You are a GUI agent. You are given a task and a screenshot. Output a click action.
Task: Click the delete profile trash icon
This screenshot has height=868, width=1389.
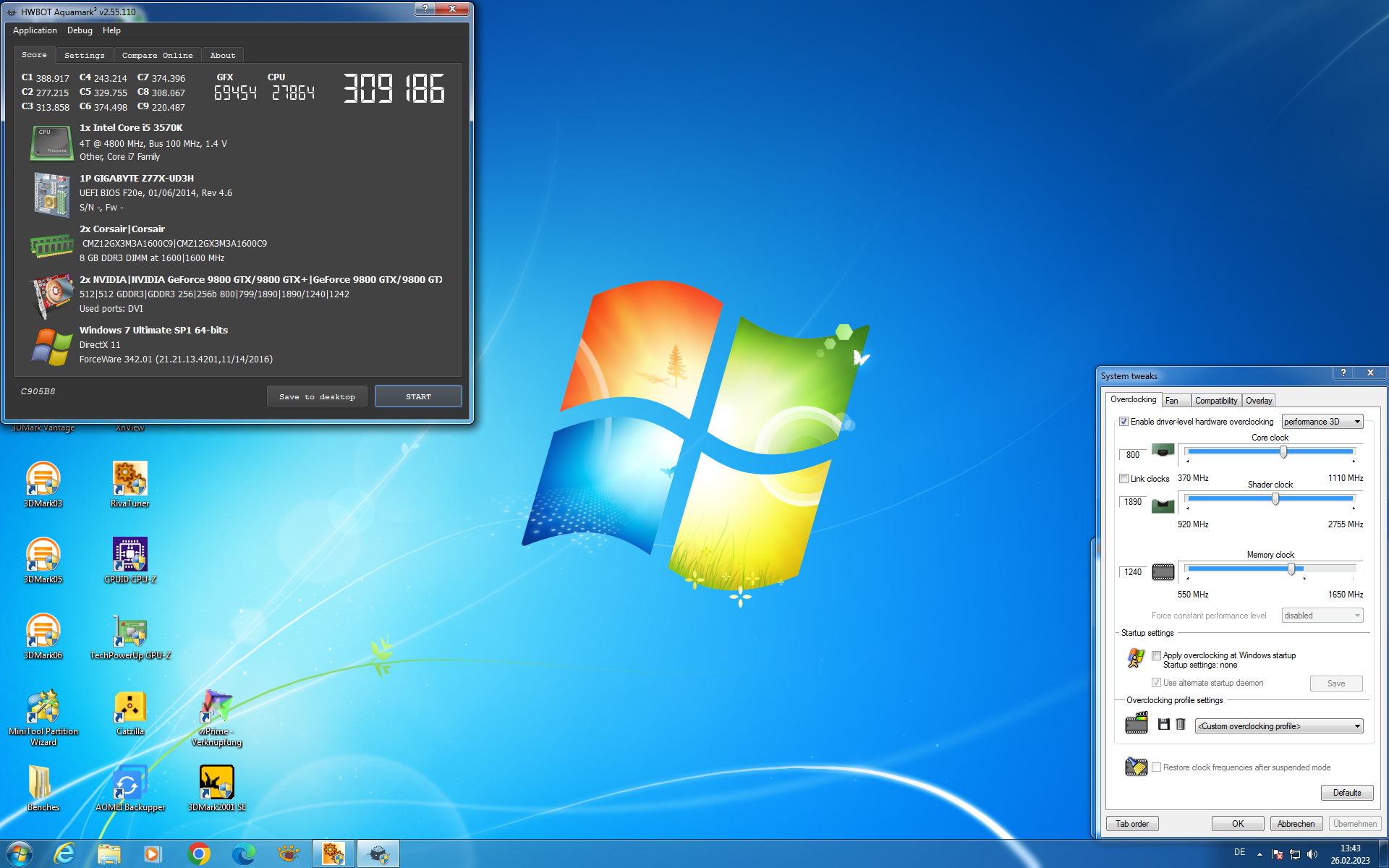click(x=1181, y=724)
